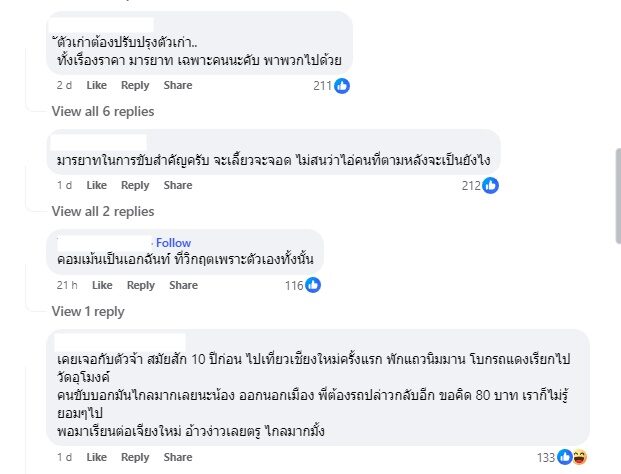Reply to the comment with 211 likes
621x474 pixels.
pos(135,85)
